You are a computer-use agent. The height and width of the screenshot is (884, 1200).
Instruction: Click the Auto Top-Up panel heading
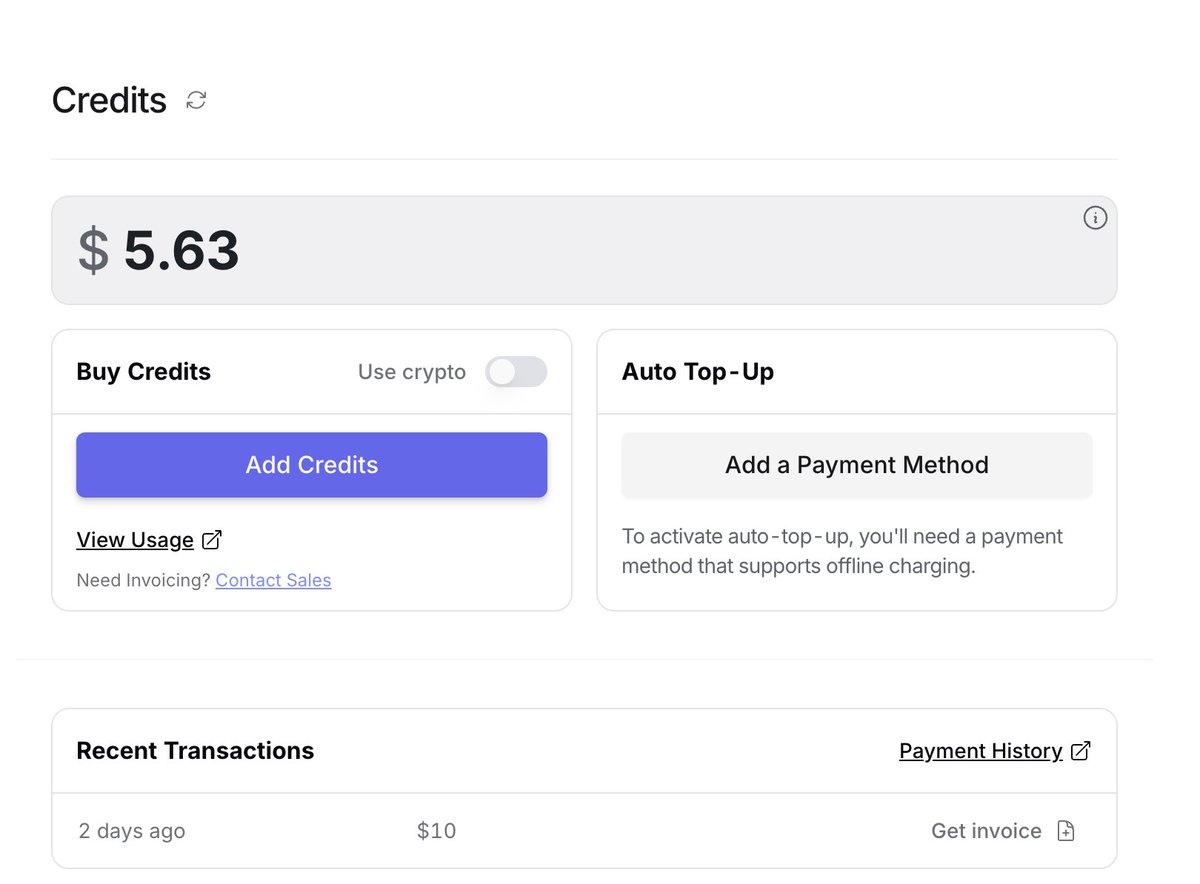tap(698, 372)
